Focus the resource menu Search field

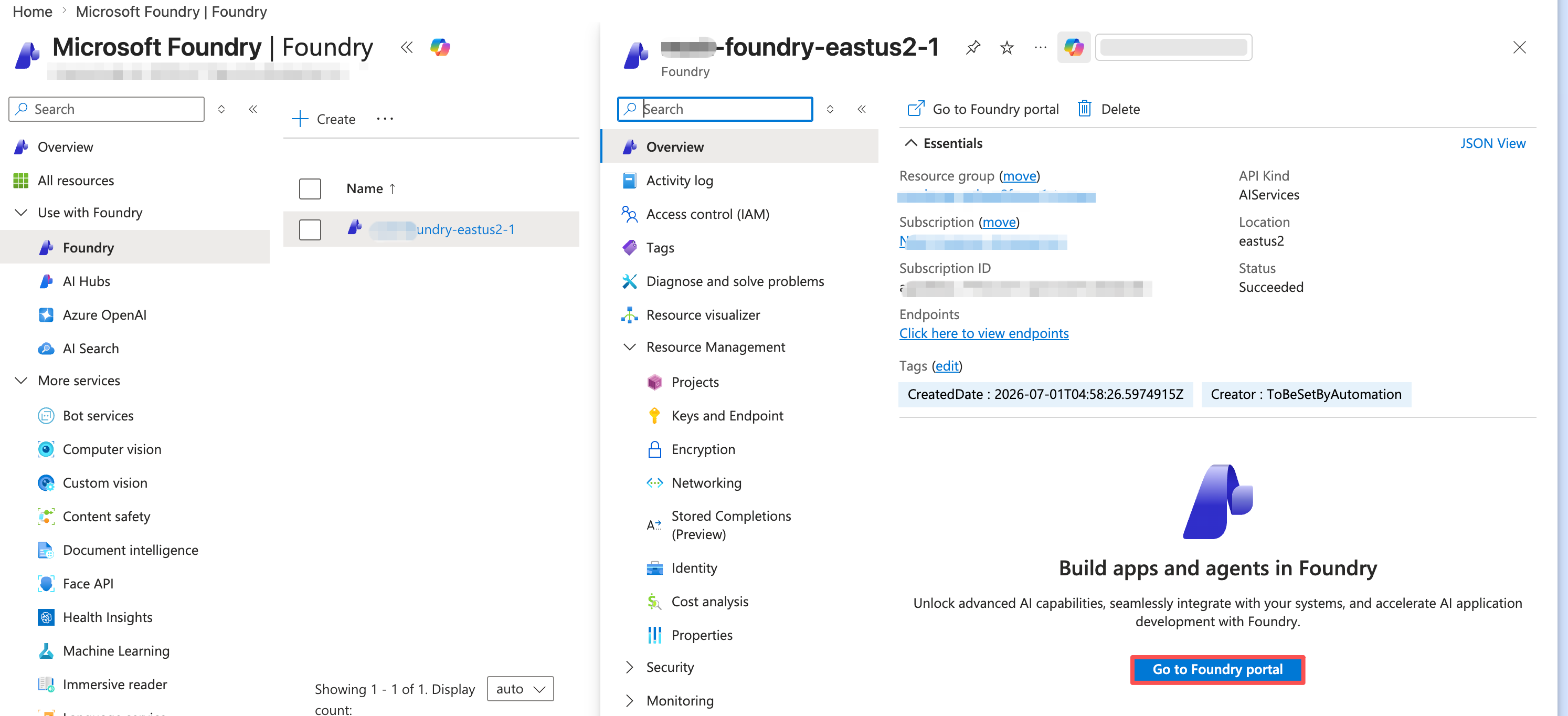(x=715, y=109)
